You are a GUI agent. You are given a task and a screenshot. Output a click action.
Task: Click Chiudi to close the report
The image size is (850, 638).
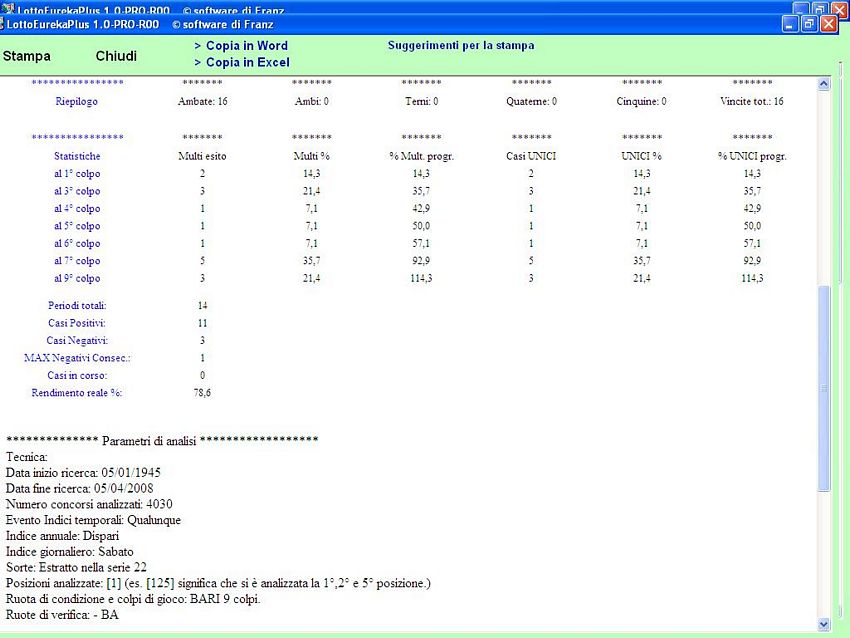click(x=116, y=56)
